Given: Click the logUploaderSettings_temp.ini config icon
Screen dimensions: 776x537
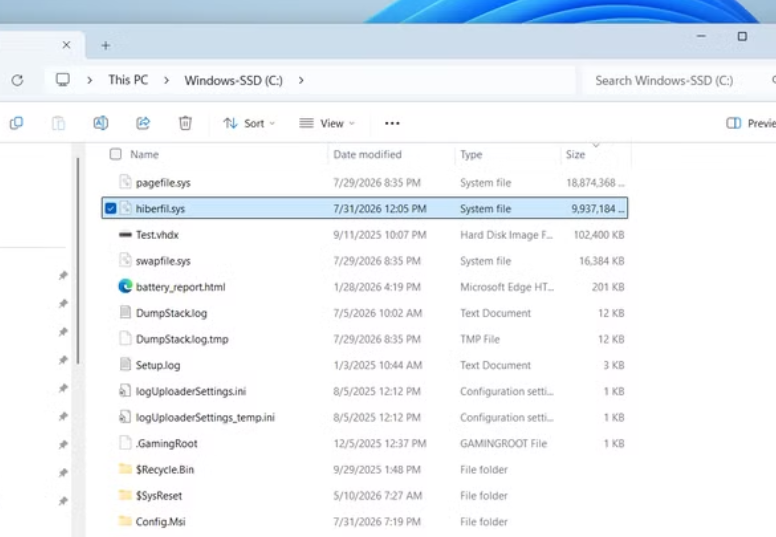Looking at the screenshot, I should (x=125, y=417).
